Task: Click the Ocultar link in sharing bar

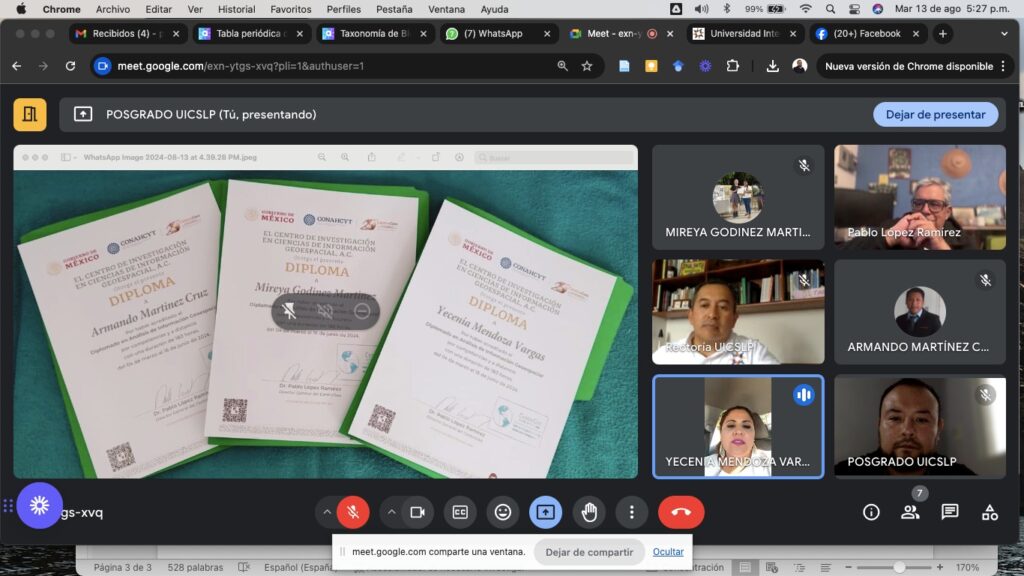Action: point(668,552)
